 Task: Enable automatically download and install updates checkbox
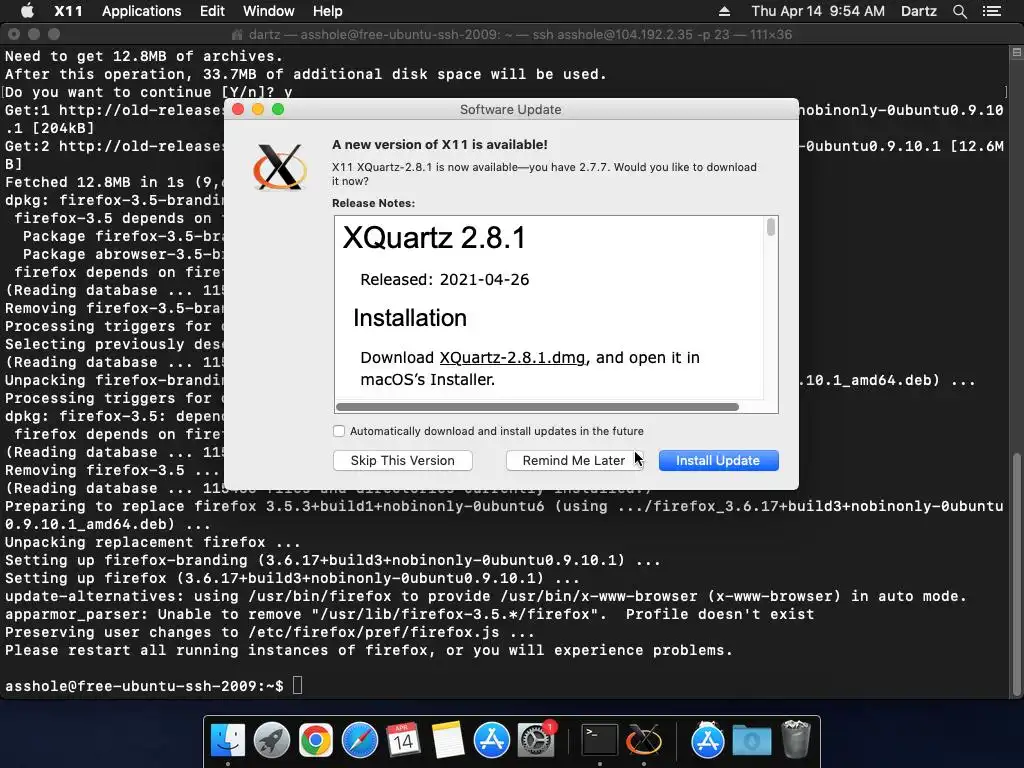pos(339,431)
